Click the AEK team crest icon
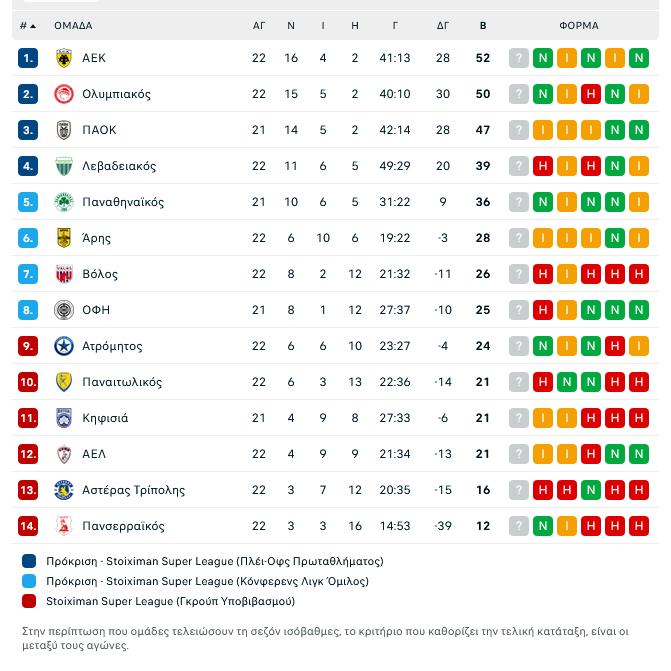671x671 pixels. (x=64, y=58)
